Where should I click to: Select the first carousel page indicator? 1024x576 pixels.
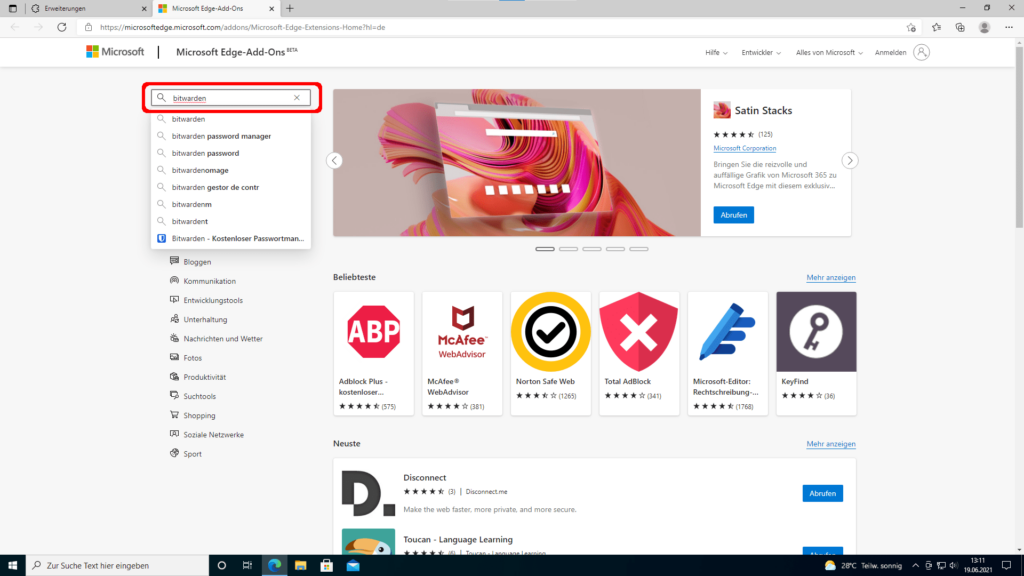click(545, 248)
